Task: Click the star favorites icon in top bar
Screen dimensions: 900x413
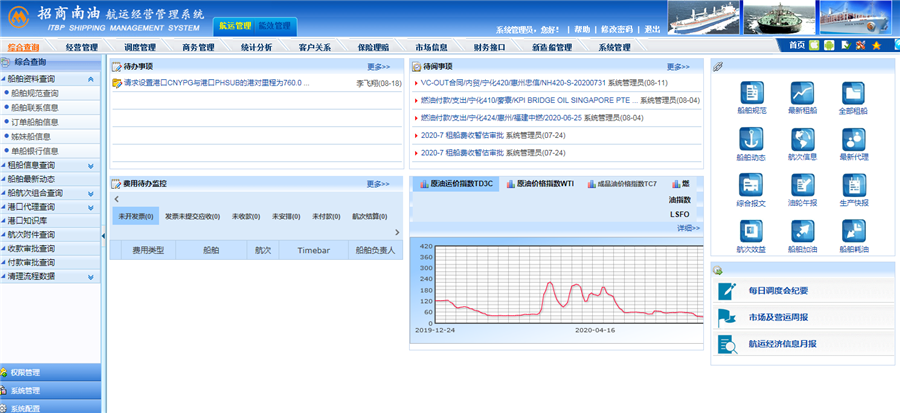Action: [x=876, y=46]
